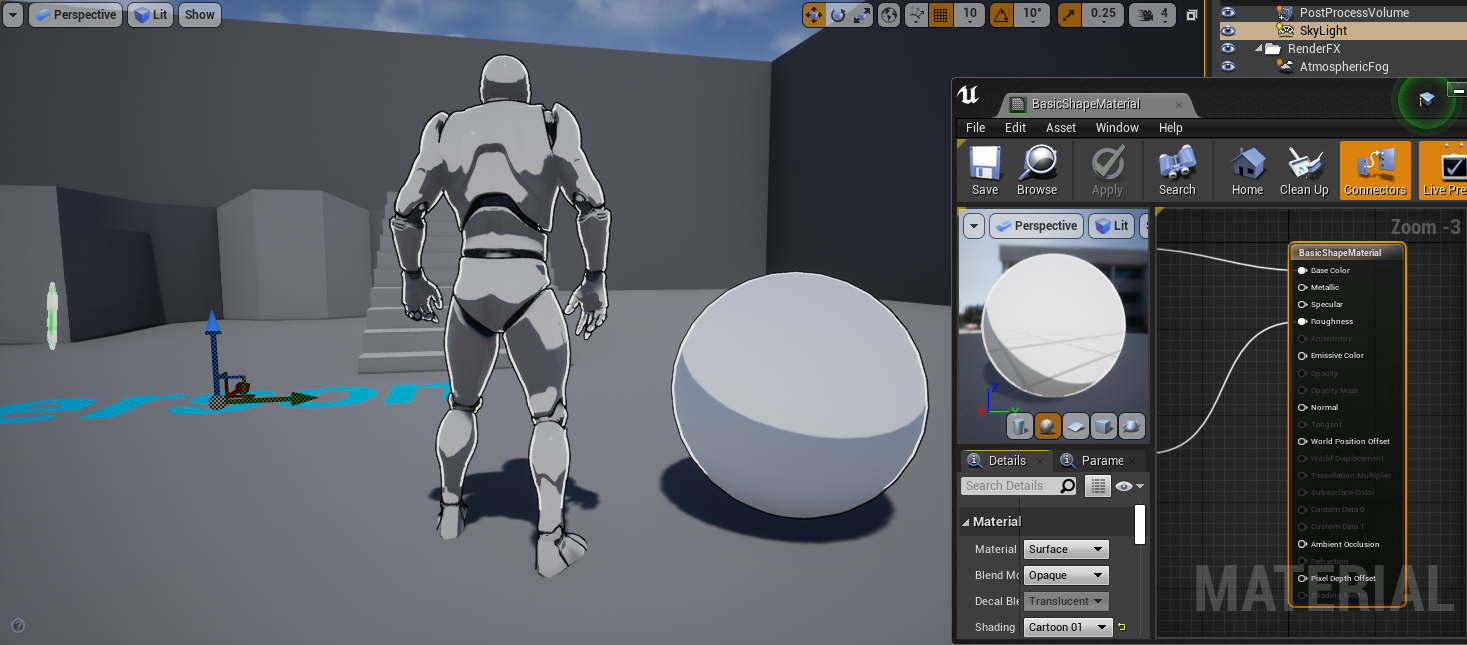1467x645 pixels.
Task: Click the Connectors icon to hide unconnected pins
Action: click(x=1374, y=170)
